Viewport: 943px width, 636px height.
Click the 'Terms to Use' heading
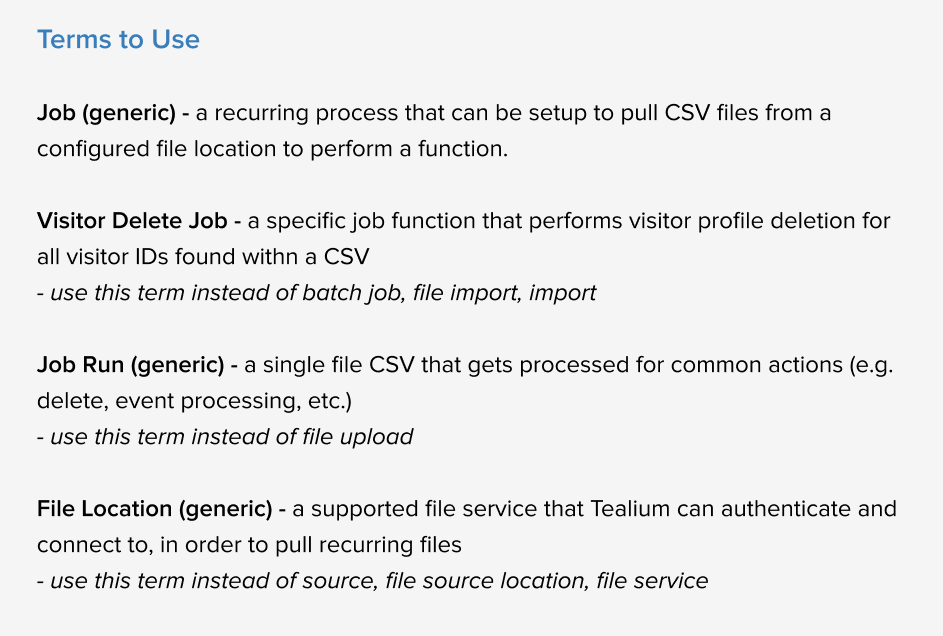point(118,40)
